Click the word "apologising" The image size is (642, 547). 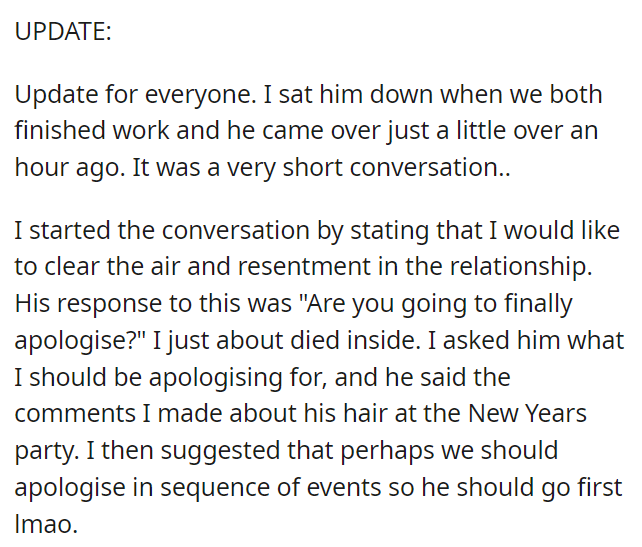[215, 378]
